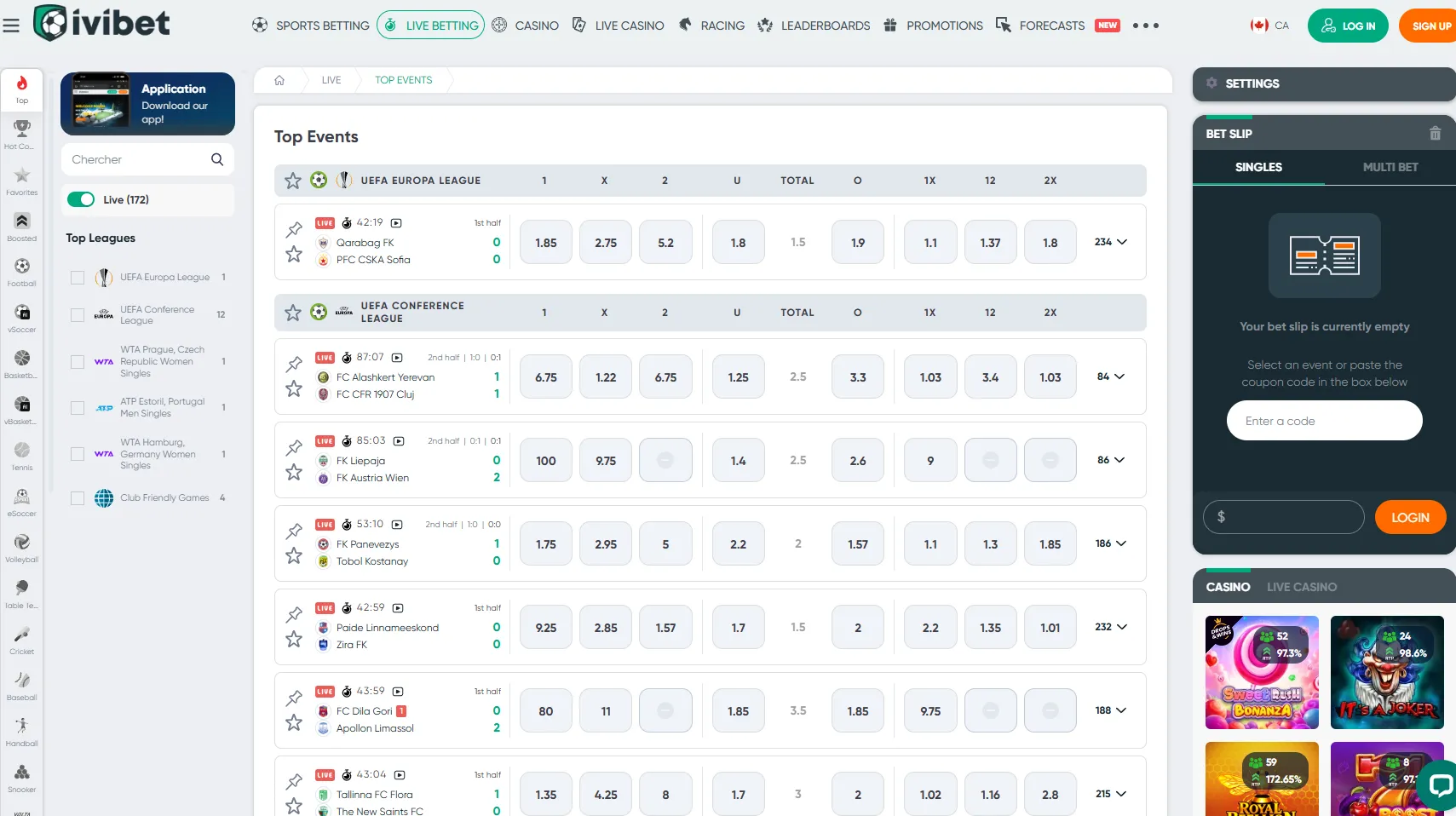Viewport: 1456px width, 816px height.
Task: Open the LIVE breadcrumb link
Action: pos(331,80)
